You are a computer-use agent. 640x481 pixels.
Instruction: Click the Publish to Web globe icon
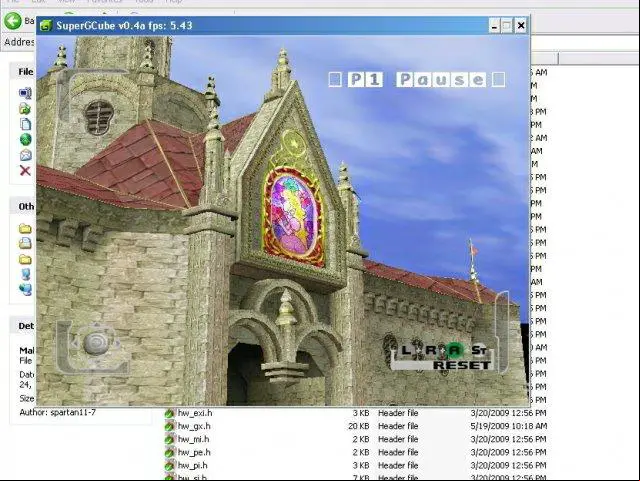coord(25,140)
